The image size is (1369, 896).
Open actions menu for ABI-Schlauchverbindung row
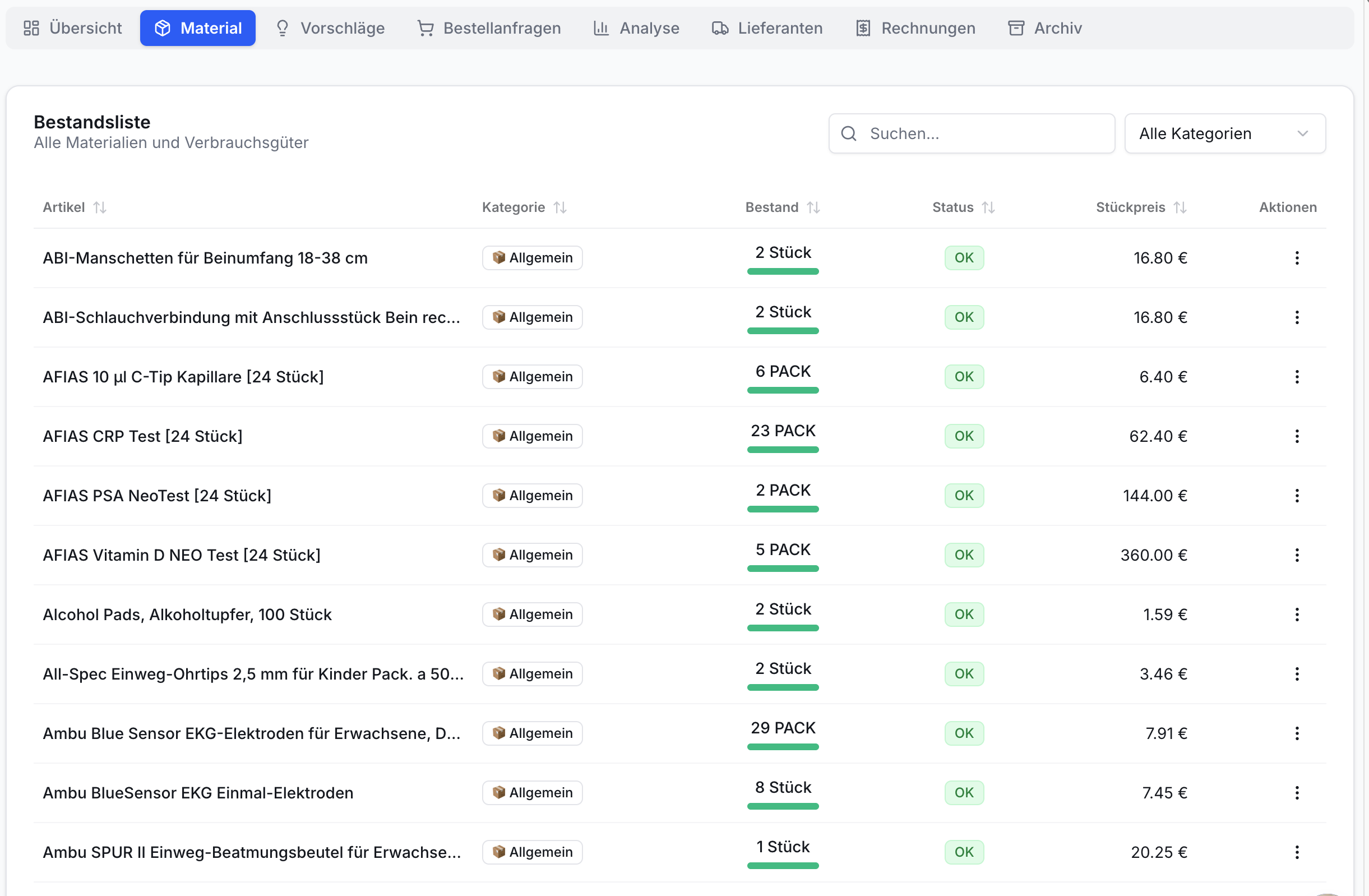pos(1297,317)
